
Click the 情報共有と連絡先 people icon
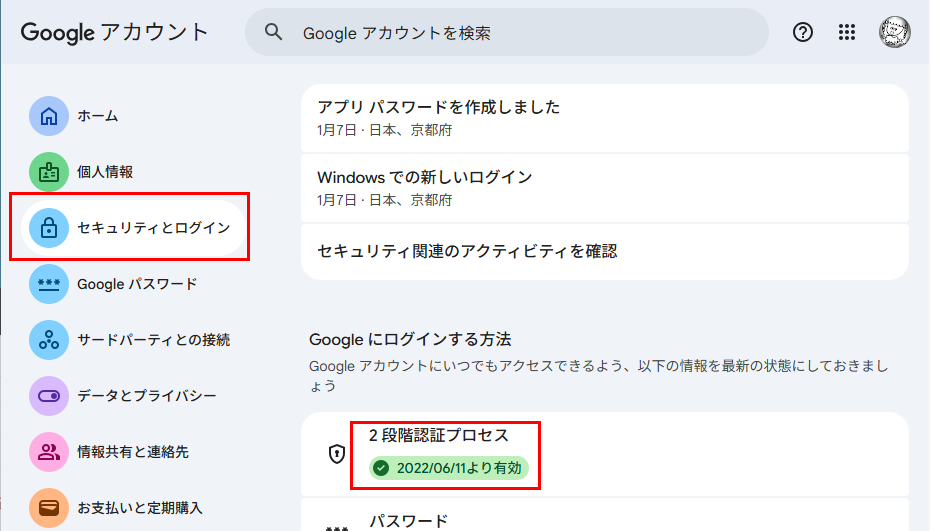(49, 452)
